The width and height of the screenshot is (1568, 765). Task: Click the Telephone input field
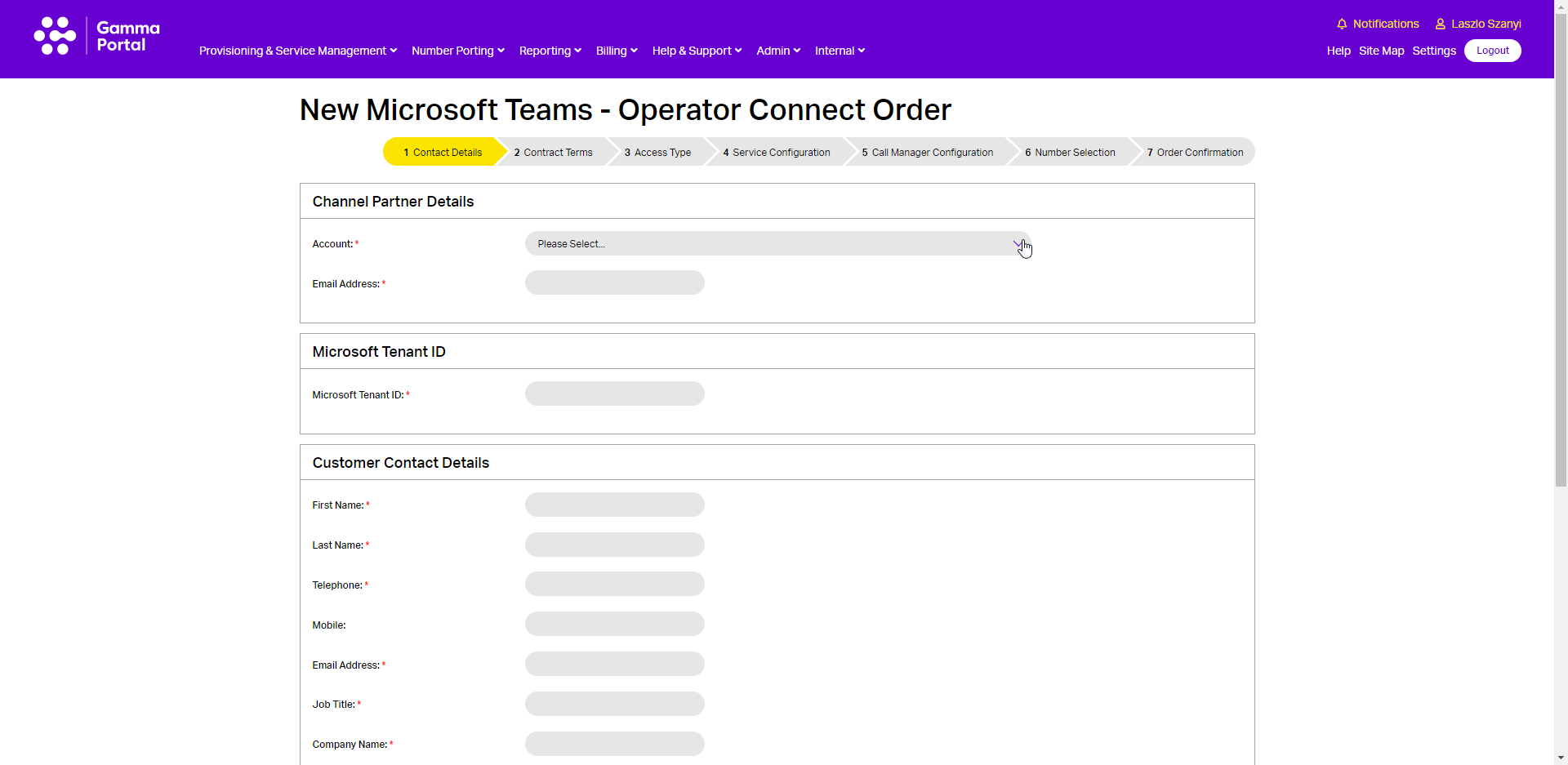615,584
